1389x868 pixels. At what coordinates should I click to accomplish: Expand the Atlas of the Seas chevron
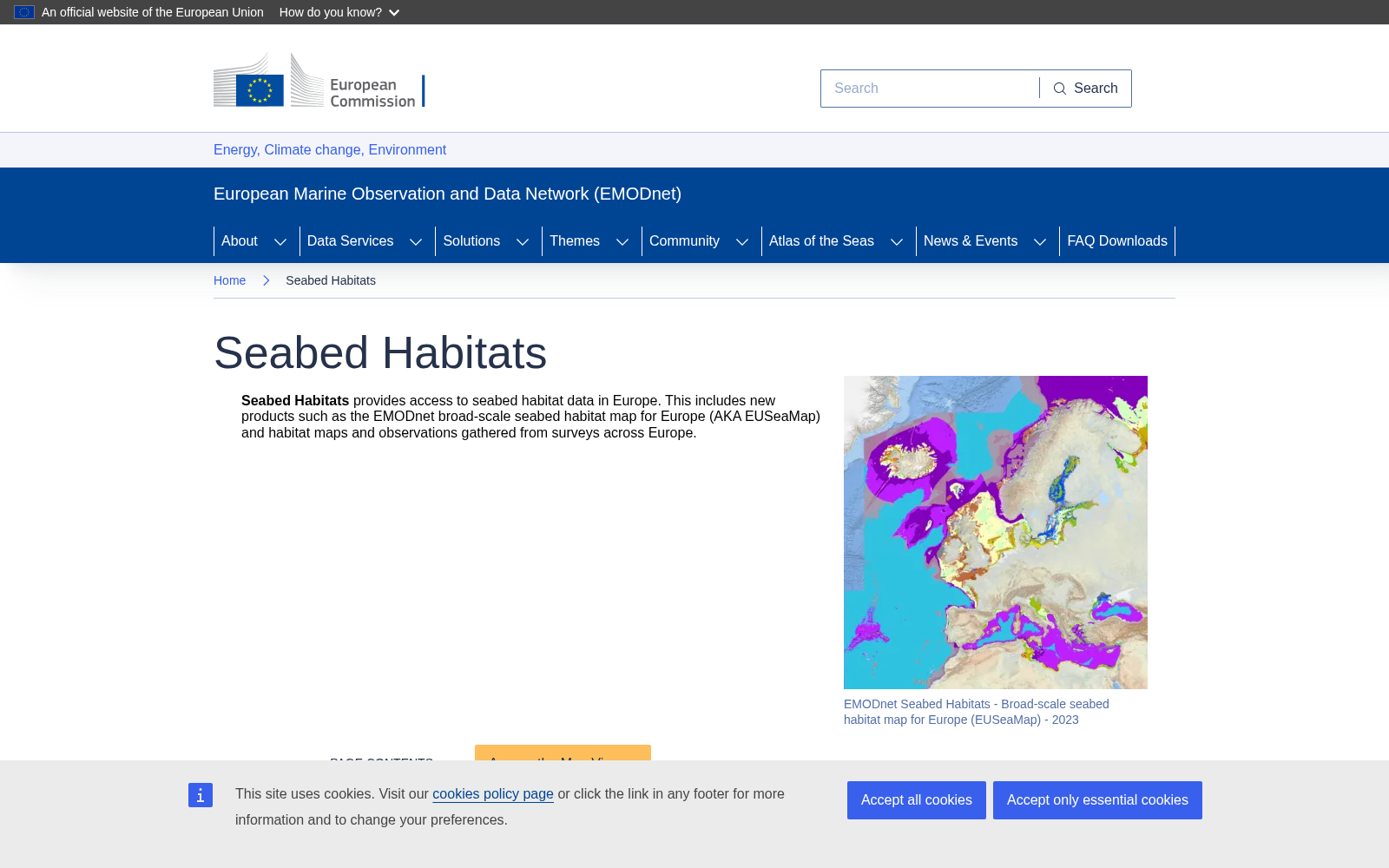pos(897,241)
